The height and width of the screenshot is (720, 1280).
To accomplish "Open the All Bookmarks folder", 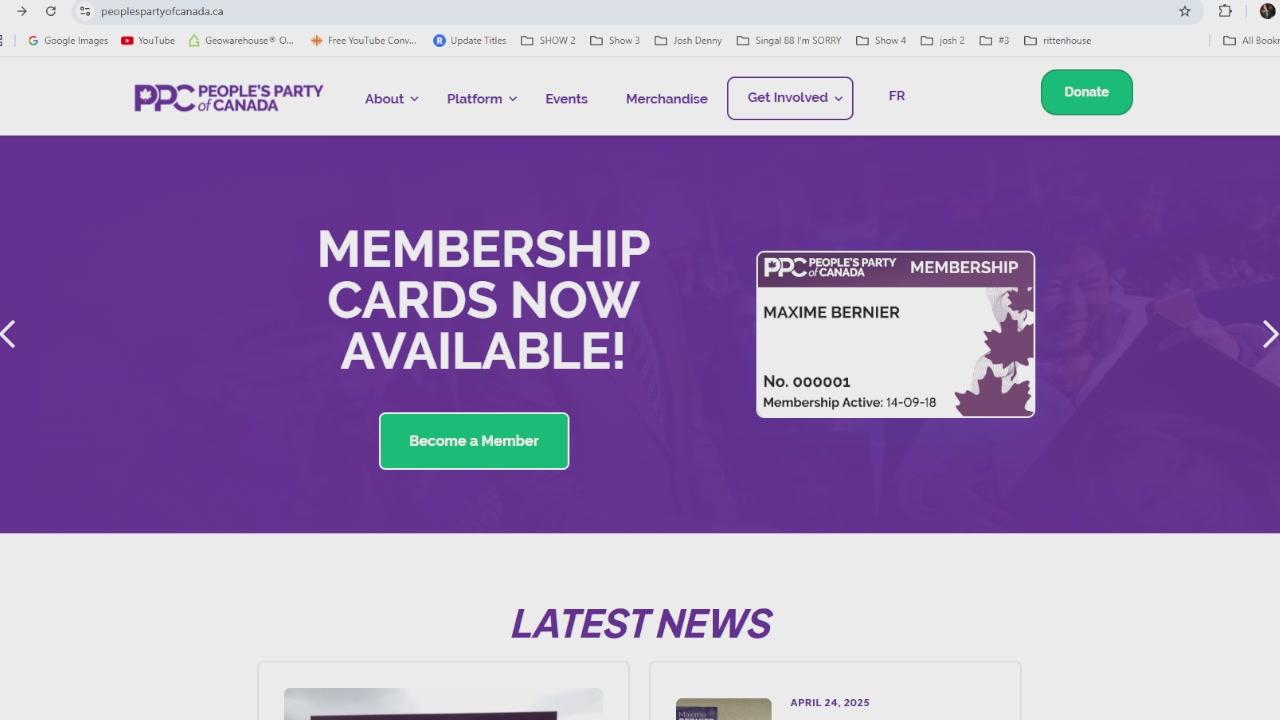I will pyautogui.click(x=1252, y=41).
